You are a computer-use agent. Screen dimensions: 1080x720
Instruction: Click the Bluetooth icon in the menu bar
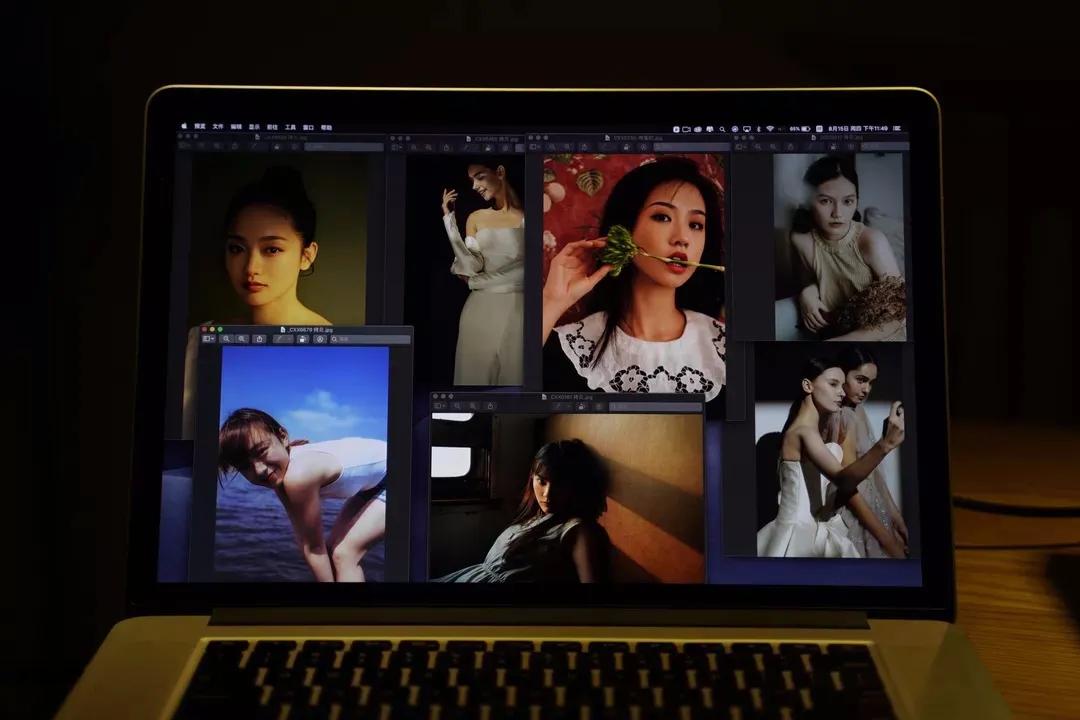(x=758, y=127)
